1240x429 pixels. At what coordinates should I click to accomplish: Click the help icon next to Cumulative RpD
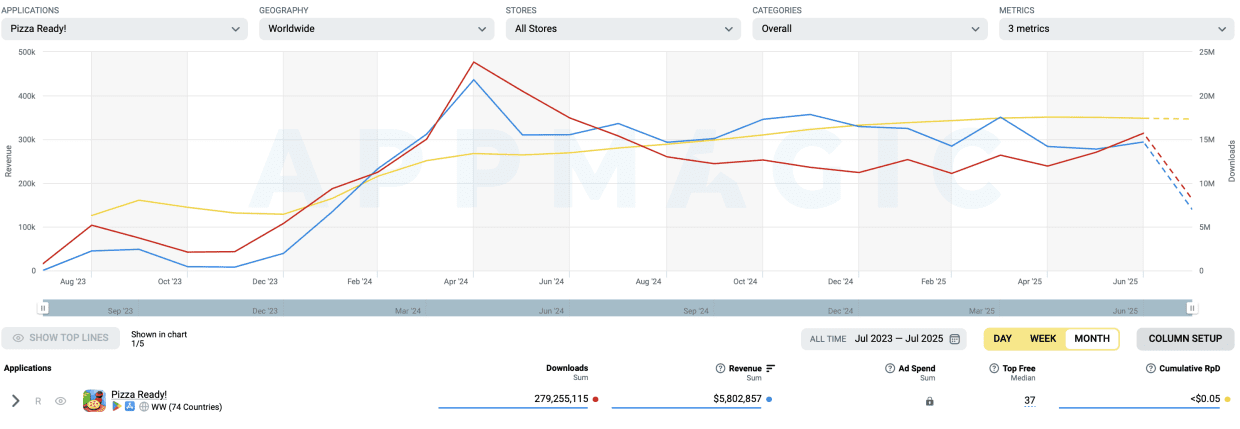1150,369
